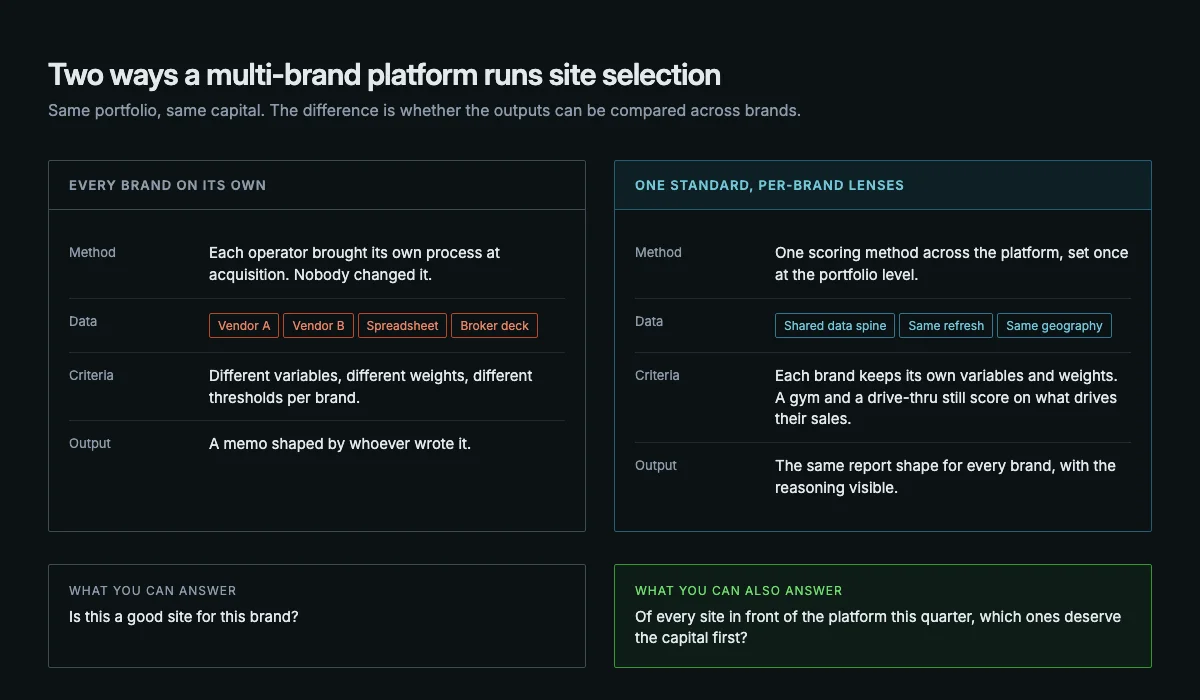The width and height of the screenshot is (1200, 700).
Task: Click the Criteria label in the left card
Action: coord(91,376)
